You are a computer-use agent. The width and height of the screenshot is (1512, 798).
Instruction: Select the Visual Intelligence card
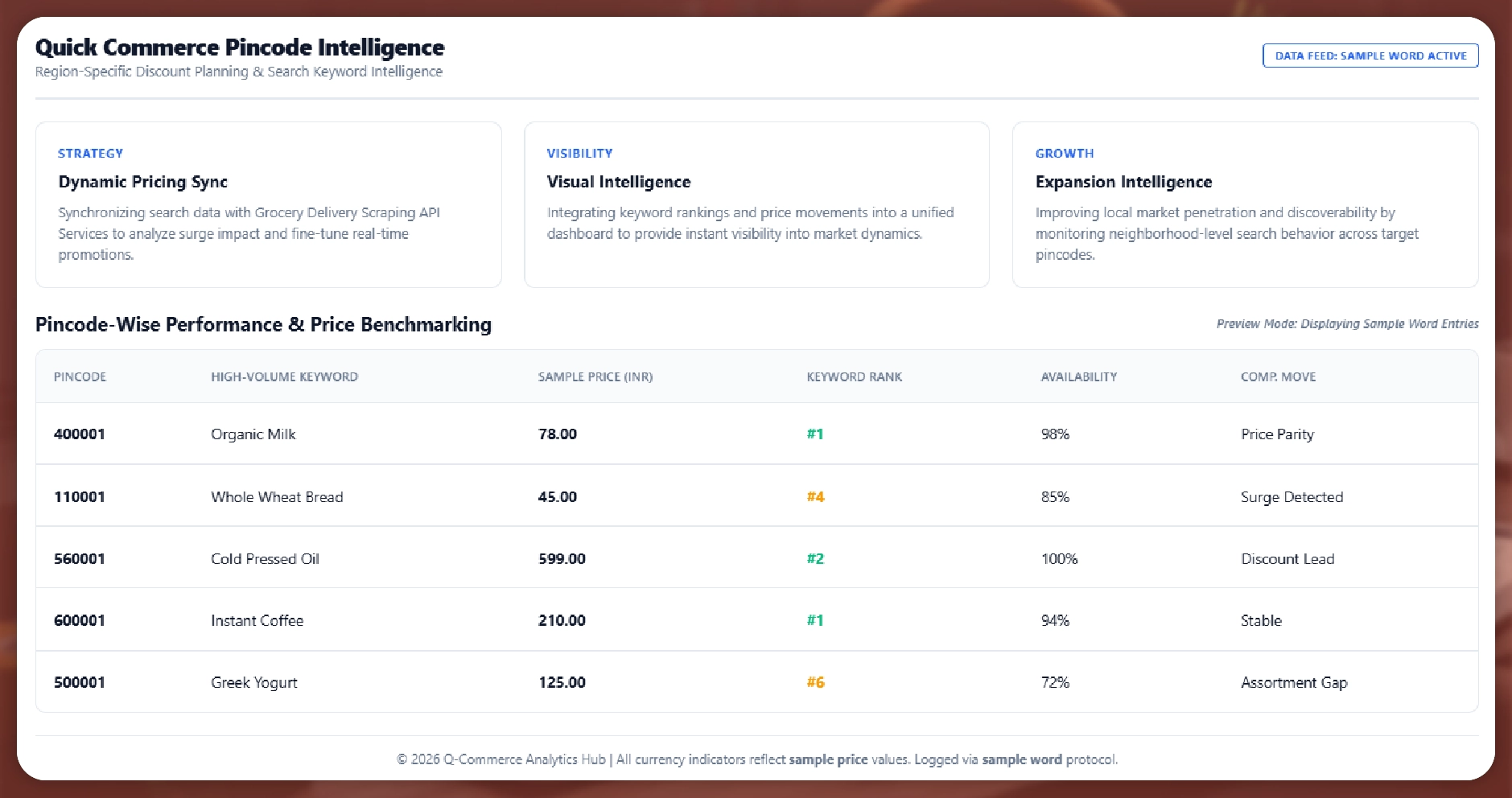coord(756,204)
